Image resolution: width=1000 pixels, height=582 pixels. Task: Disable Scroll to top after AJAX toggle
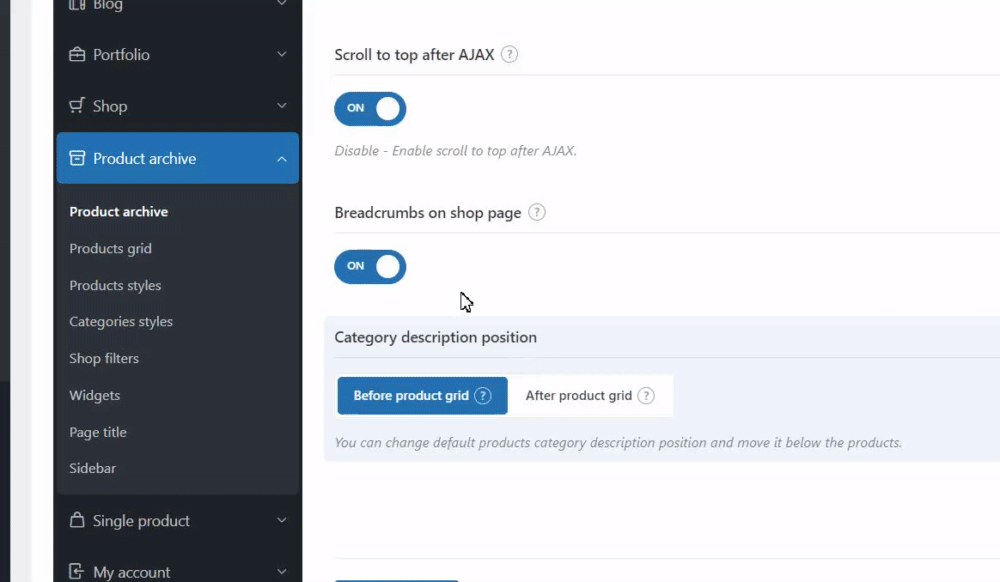370,108
